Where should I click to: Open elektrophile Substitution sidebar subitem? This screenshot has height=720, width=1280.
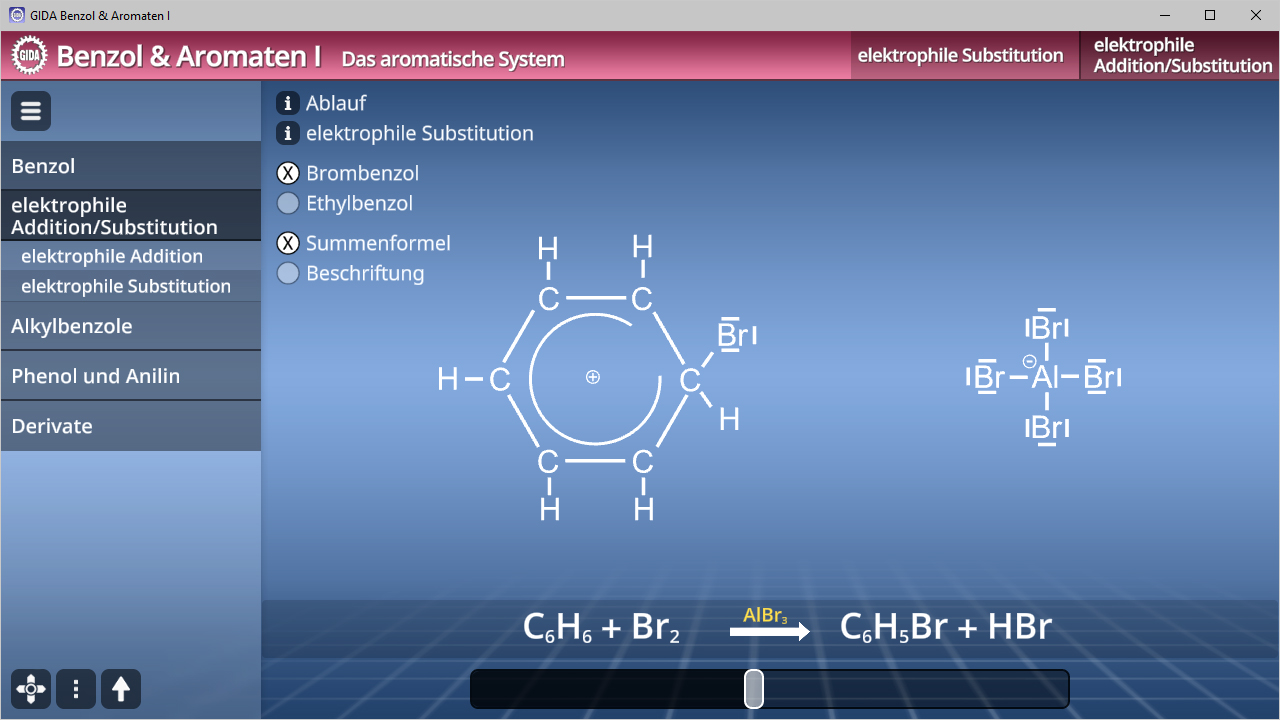126,286
